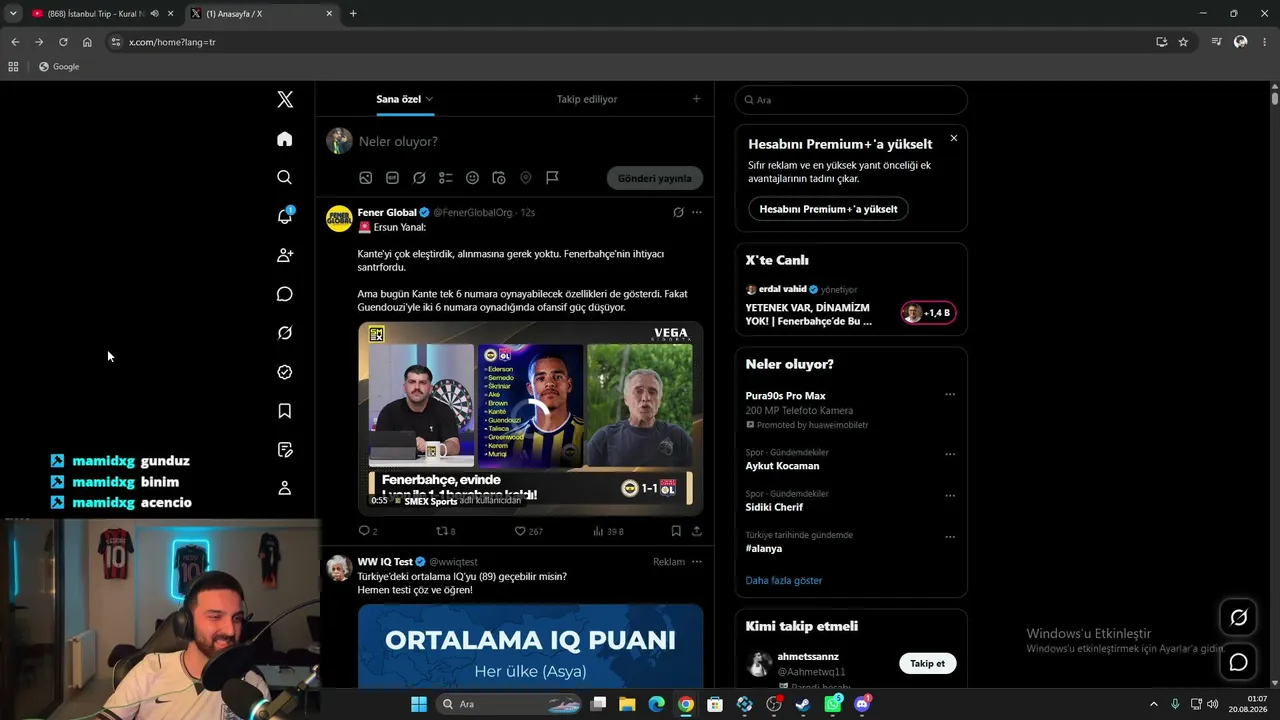Open Chrome tab search dropdown arrow

pos(13,13)
